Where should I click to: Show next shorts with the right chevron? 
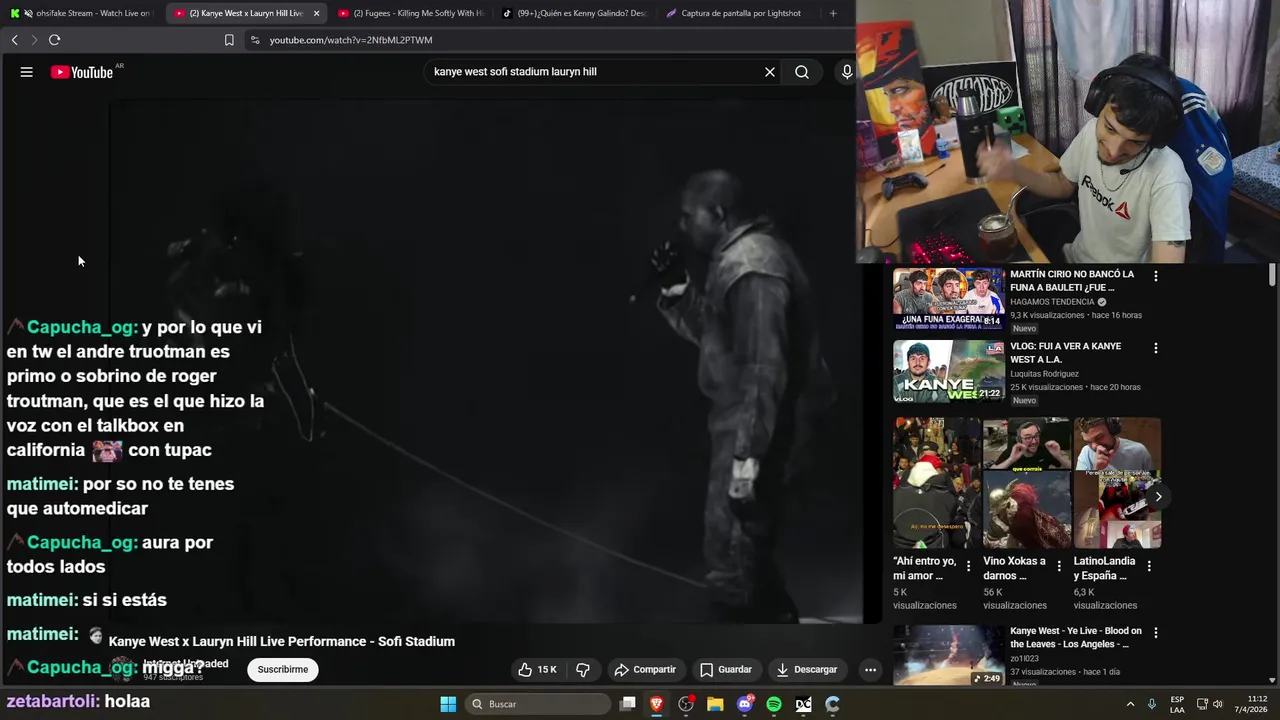coord(1158,497)
